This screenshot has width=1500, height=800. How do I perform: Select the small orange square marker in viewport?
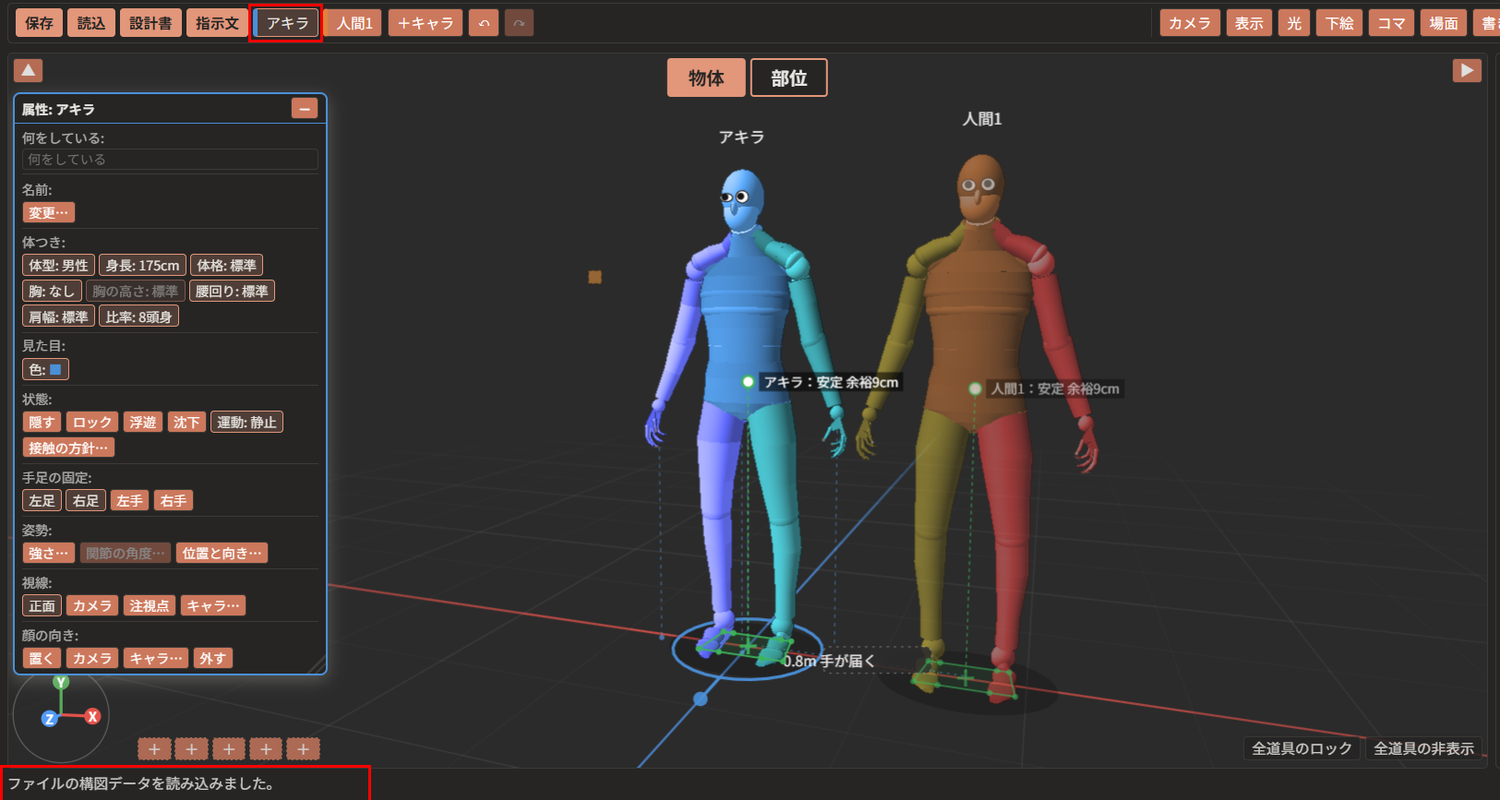click(595, 277)
